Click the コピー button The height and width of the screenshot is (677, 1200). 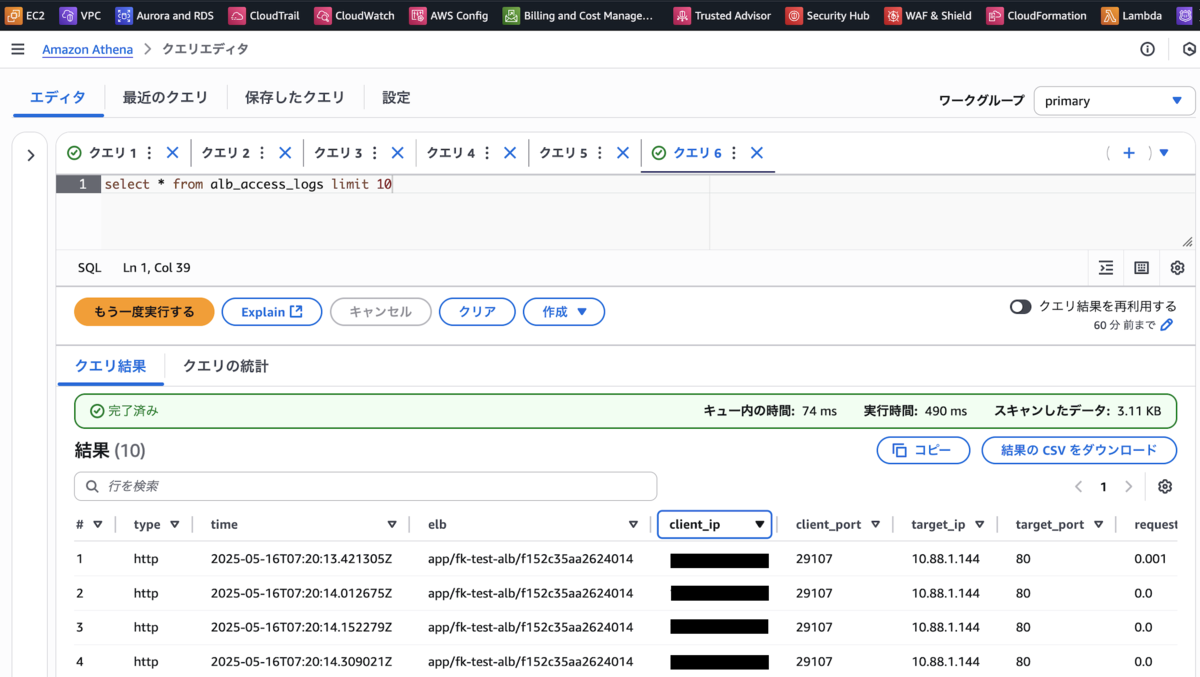[923, 451]
